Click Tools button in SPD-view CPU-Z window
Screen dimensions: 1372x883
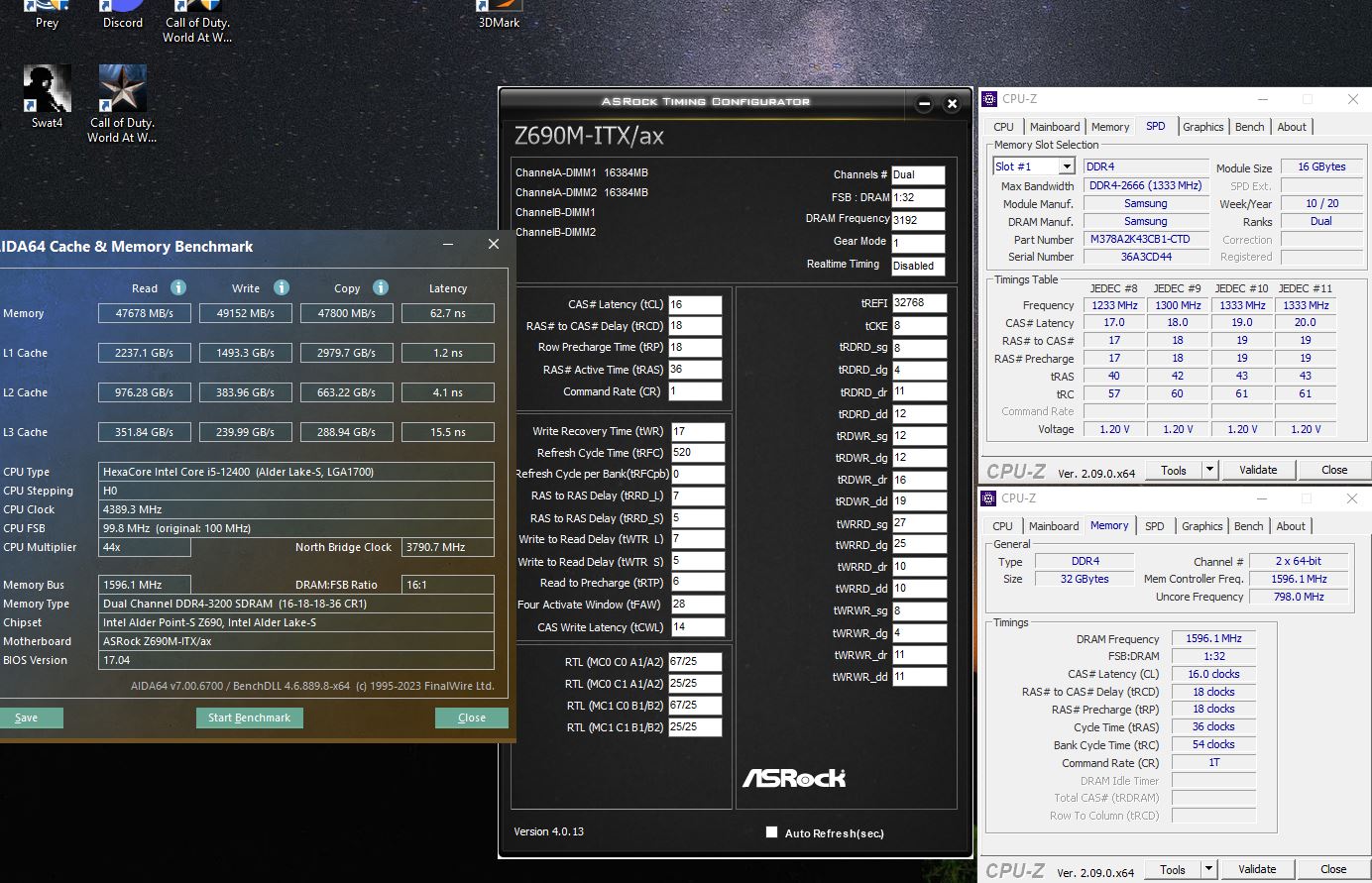[x=1174, y=470]
